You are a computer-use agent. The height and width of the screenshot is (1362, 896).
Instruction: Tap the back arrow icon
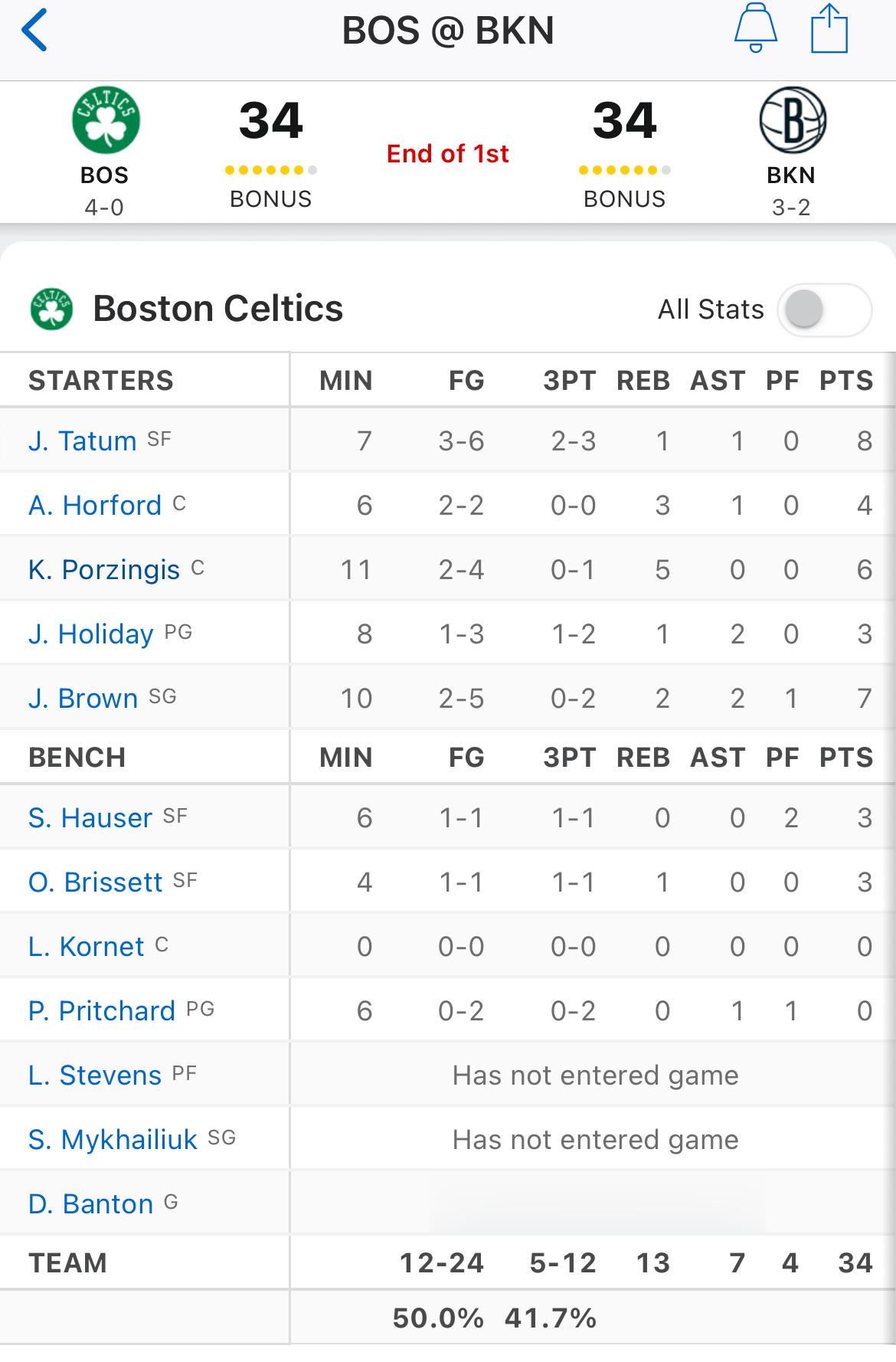tap(34, 31)
